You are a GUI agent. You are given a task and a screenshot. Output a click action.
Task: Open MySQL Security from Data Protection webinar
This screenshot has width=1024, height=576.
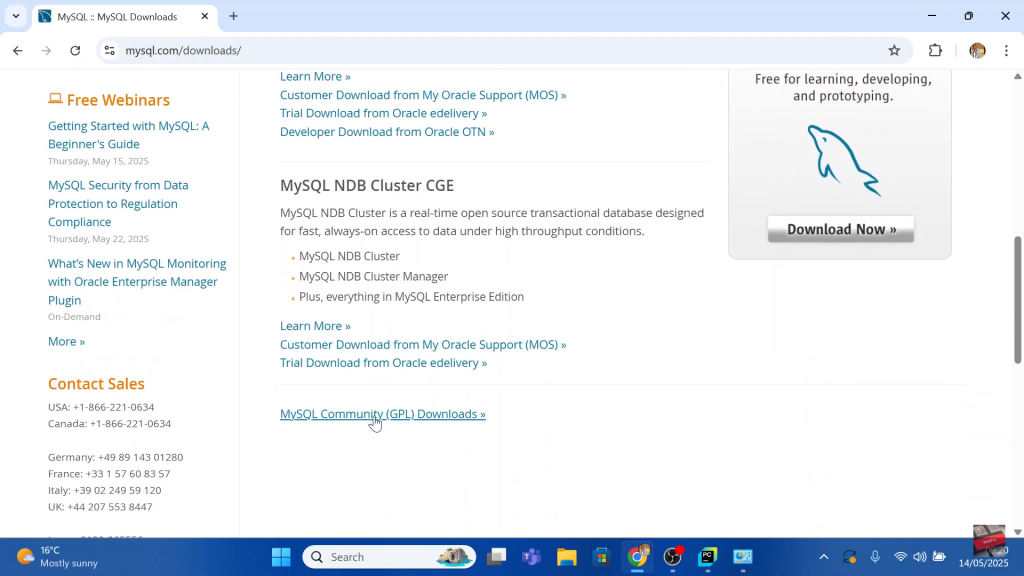tap(118, 204)
